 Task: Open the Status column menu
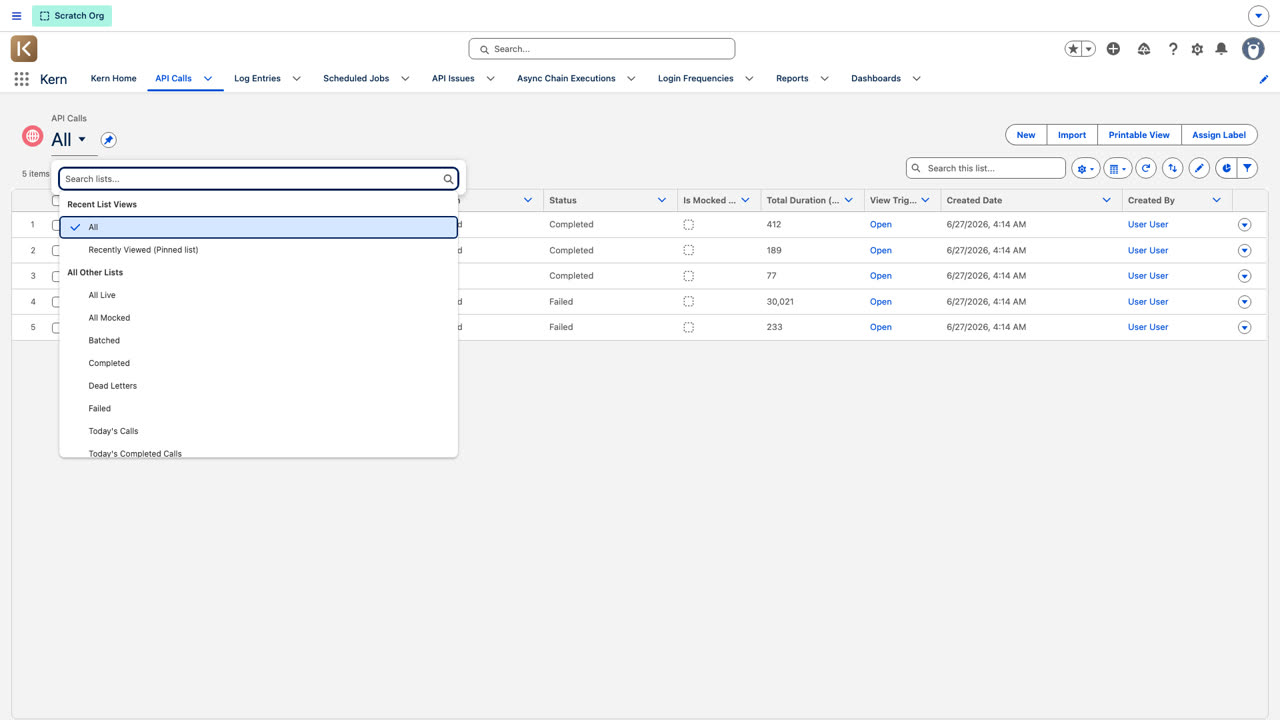click(x=661, y=200)
